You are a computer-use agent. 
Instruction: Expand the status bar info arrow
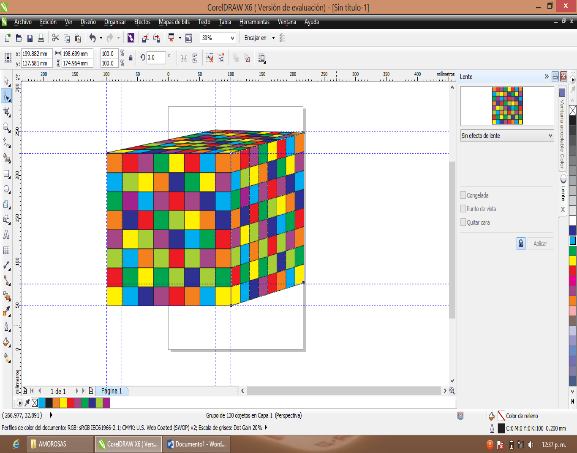click(x=51, y=415)
